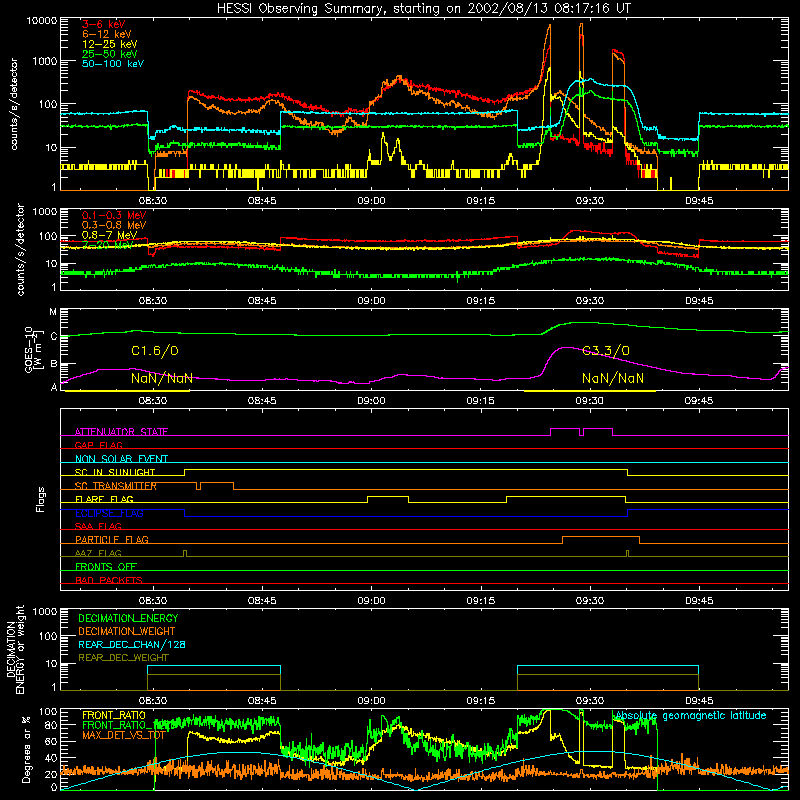Viewport: 800px width, 800px height.
Task: Click the vertical Flags axis label
Action: (40, 499)
